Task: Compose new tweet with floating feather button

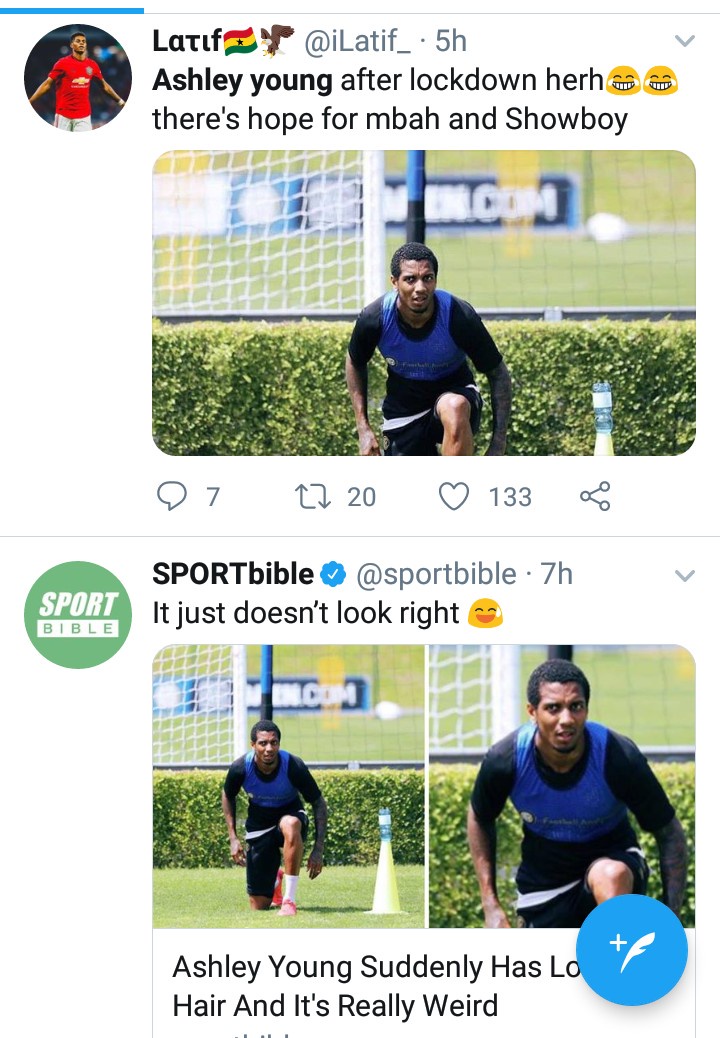Action: point(632,950)
